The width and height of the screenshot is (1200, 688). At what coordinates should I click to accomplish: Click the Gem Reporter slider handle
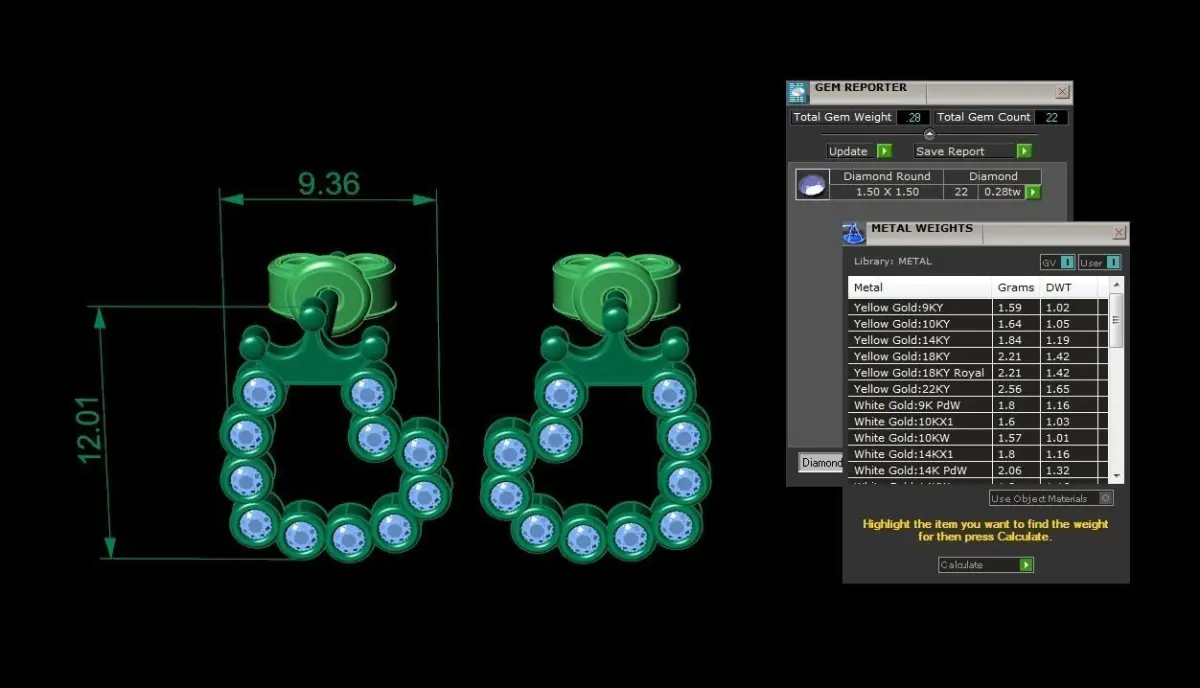pos(929,134)
